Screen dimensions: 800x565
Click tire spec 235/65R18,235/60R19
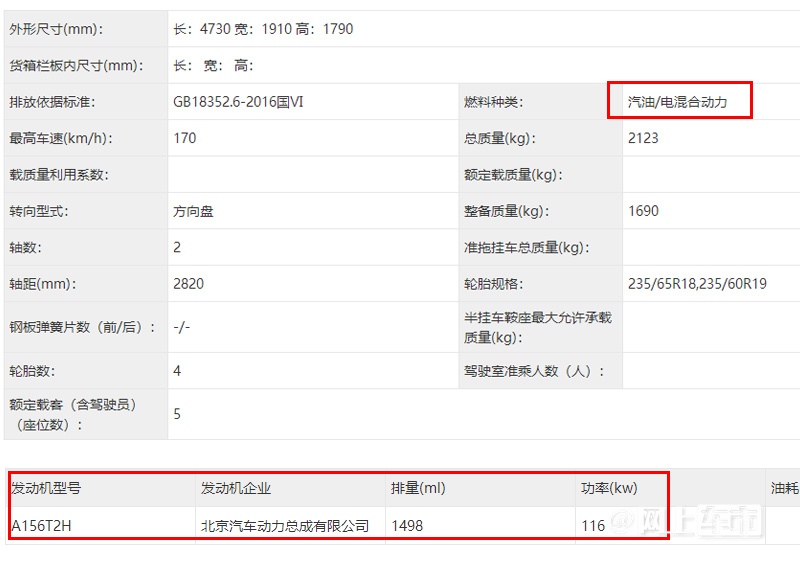(697, 284)
